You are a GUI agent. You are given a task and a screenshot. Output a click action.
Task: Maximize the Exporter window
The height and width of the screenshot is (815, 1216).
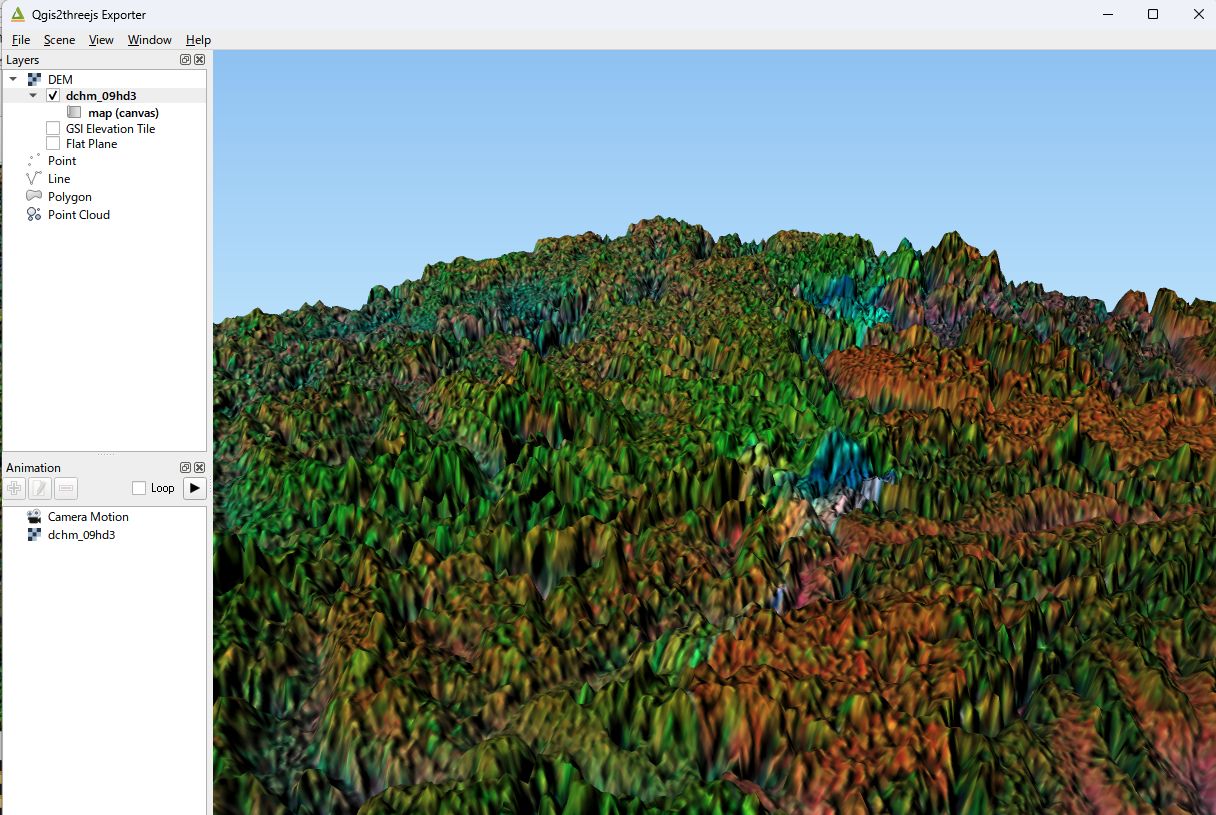point(1153,14)
